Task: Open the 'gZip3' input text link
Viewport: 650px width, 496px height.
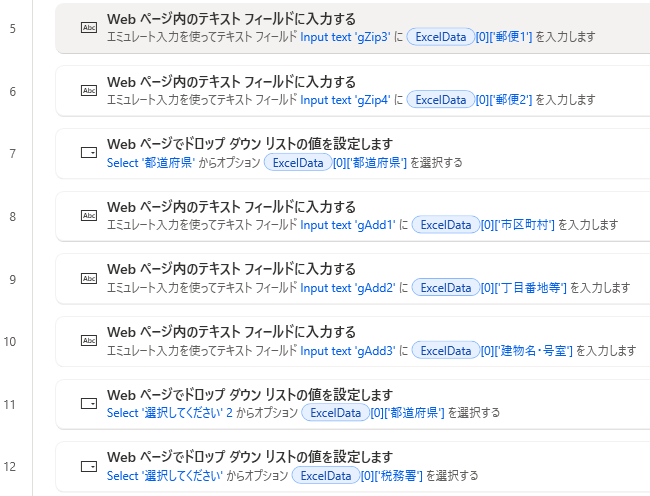Action: point(346,37)
